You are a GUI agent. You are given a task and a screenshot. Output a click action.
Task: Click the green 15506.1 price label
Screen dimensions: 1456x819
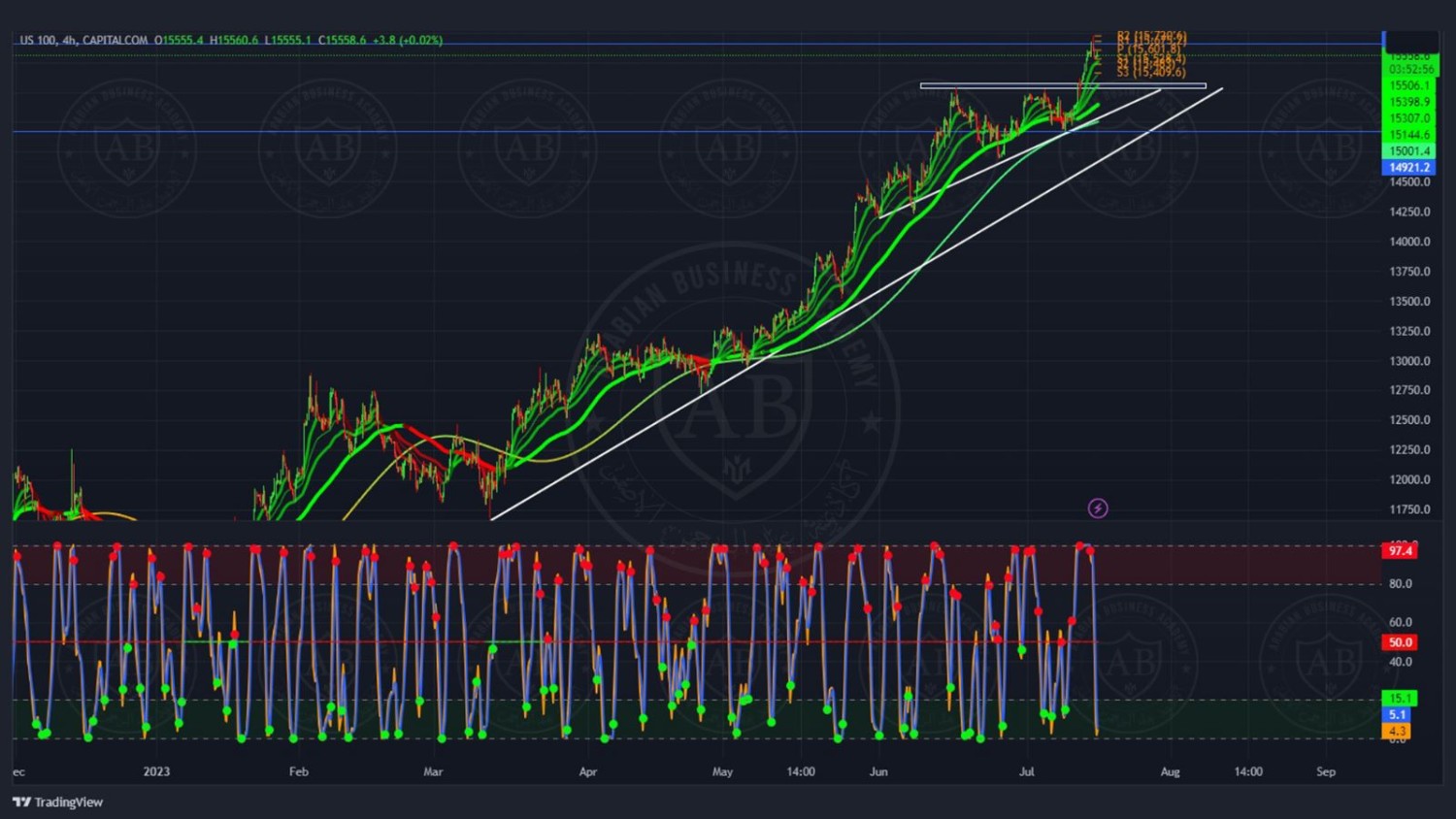tap(1410, 86)
